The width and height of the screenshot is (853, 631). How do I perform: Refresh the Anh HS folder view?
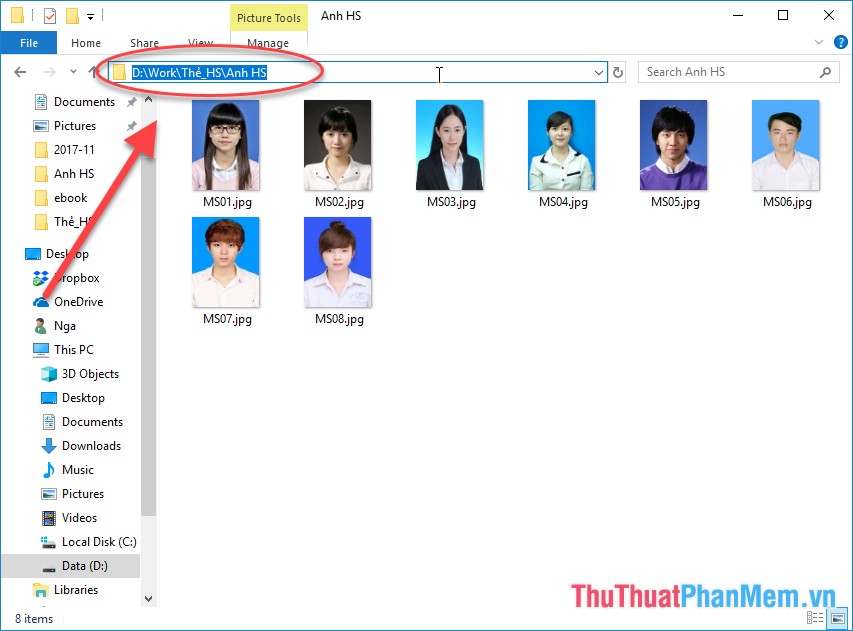[x=618, y=72]
